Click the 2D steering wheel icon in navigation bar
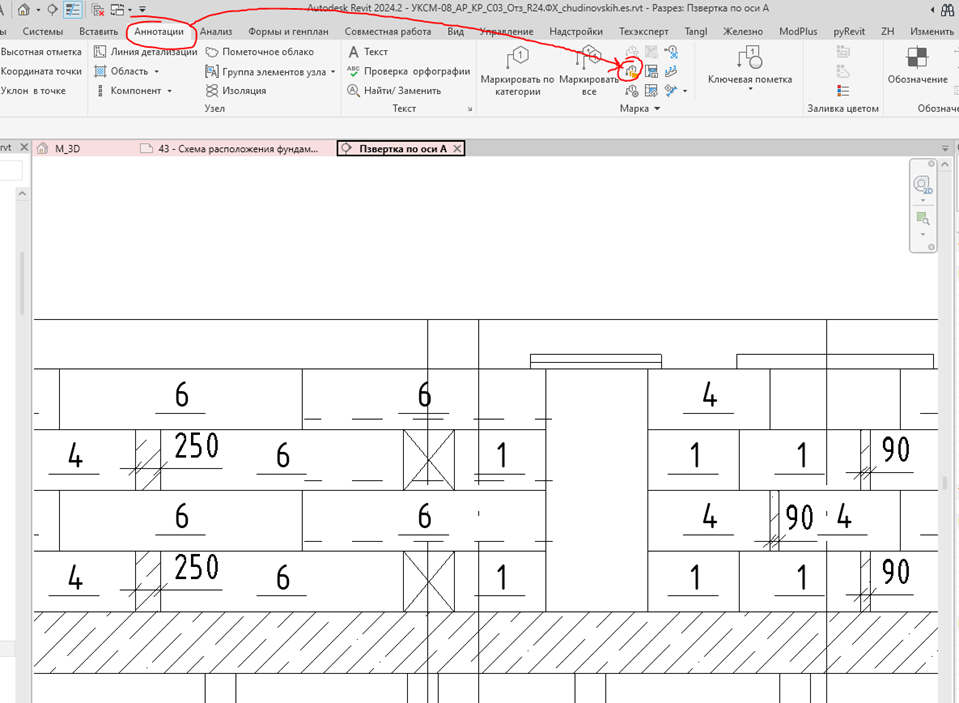959x703 pixels. click(922, 184)
